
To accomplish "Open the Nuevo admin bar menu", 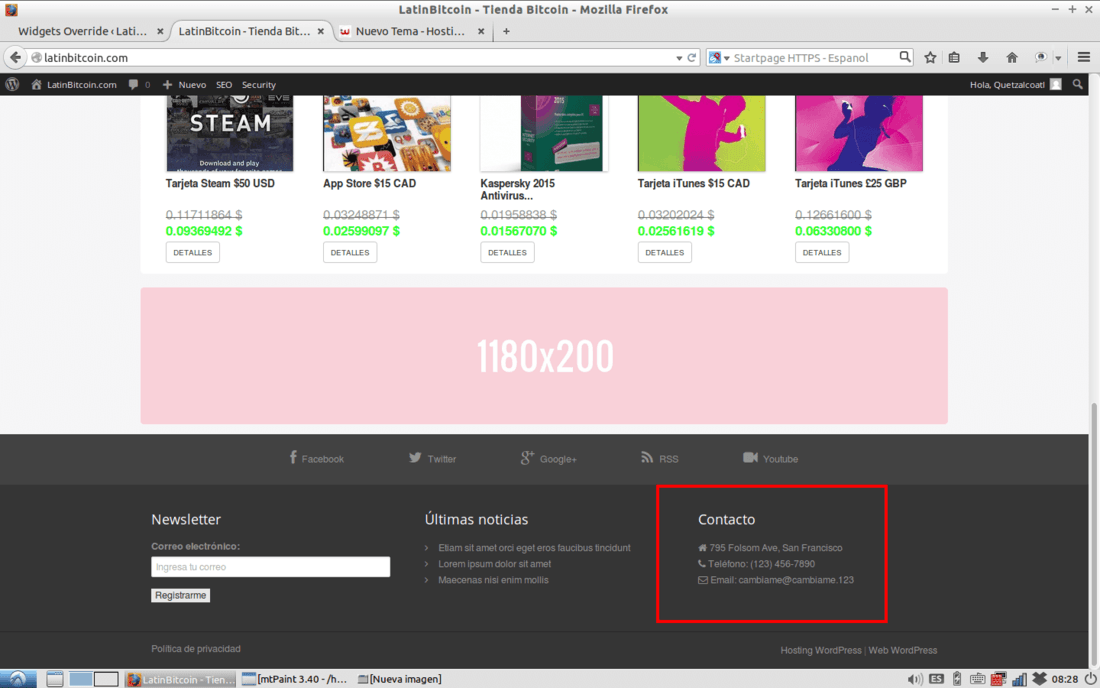I will (185, 84).
